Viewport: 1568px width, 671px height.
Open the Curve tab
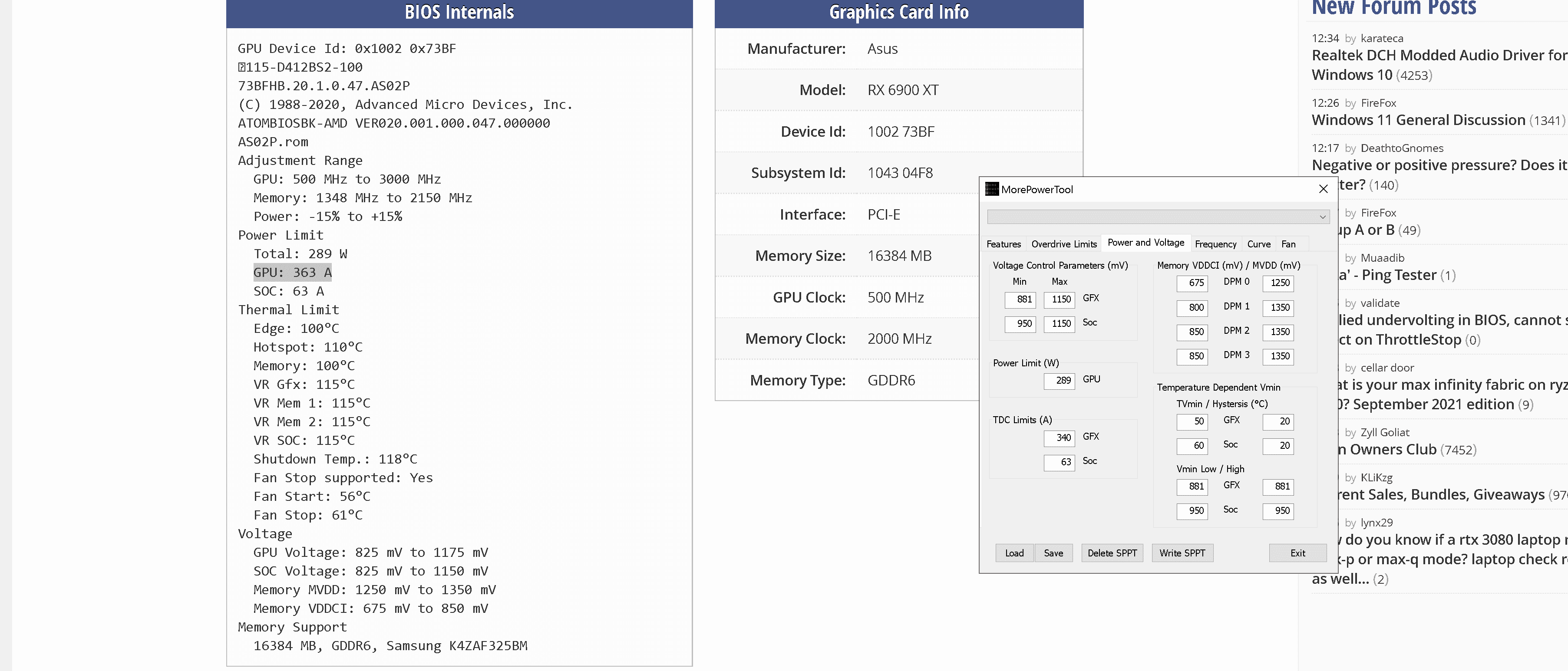1258,244
